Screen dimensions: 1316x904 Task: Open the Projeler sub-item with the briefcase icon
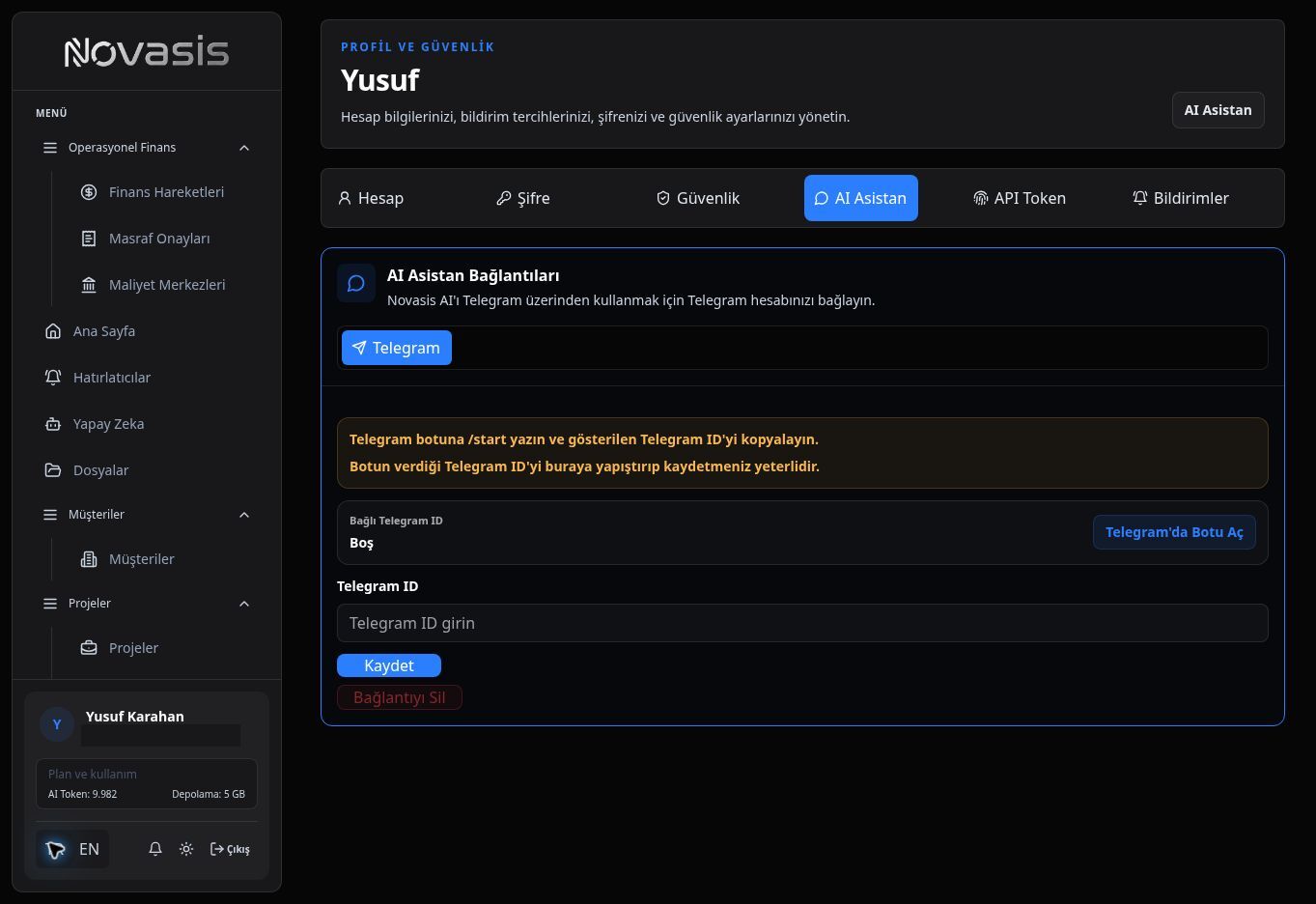[89, 648]
